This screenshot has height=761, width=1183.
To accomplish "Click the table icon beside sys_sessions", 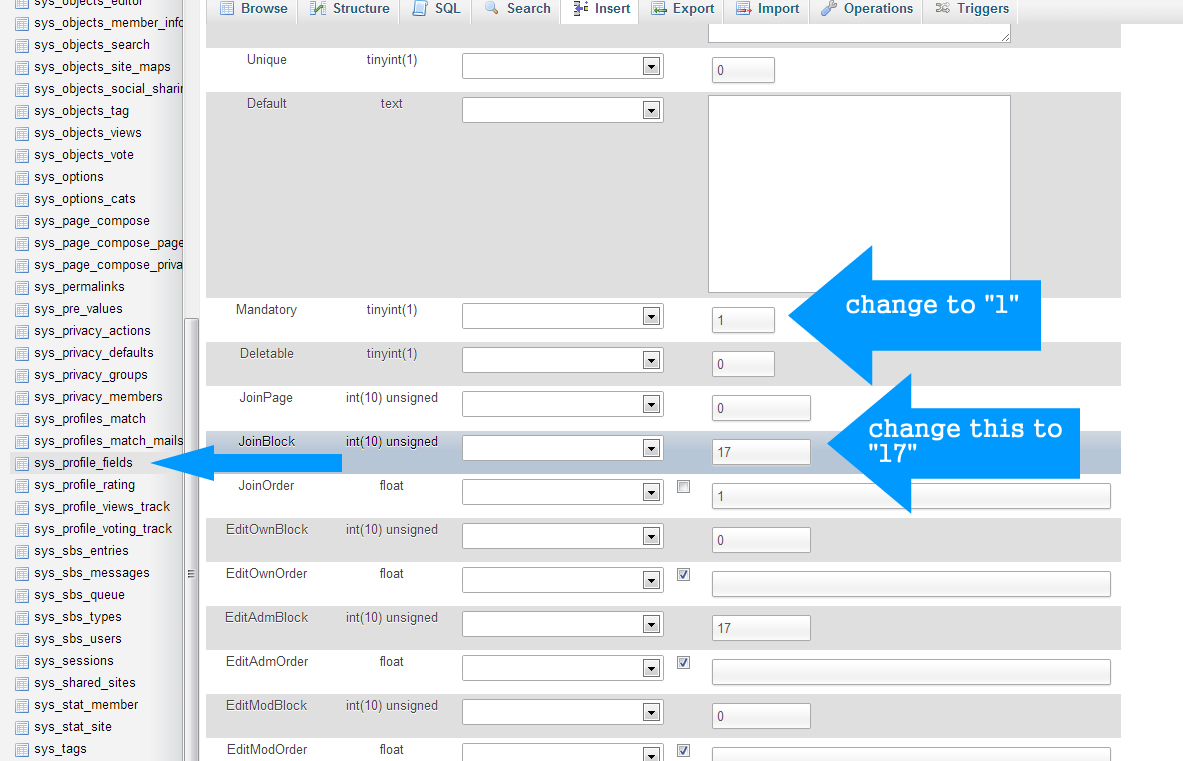I will (x=21, y=661).
